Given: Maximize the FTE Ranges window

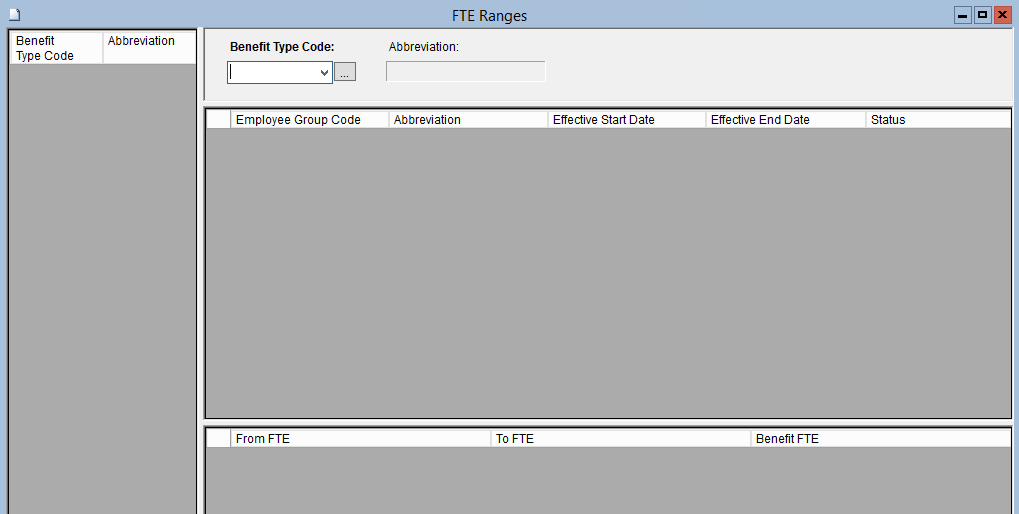Looking at the screenshot, I should click(x=982, y=15).
